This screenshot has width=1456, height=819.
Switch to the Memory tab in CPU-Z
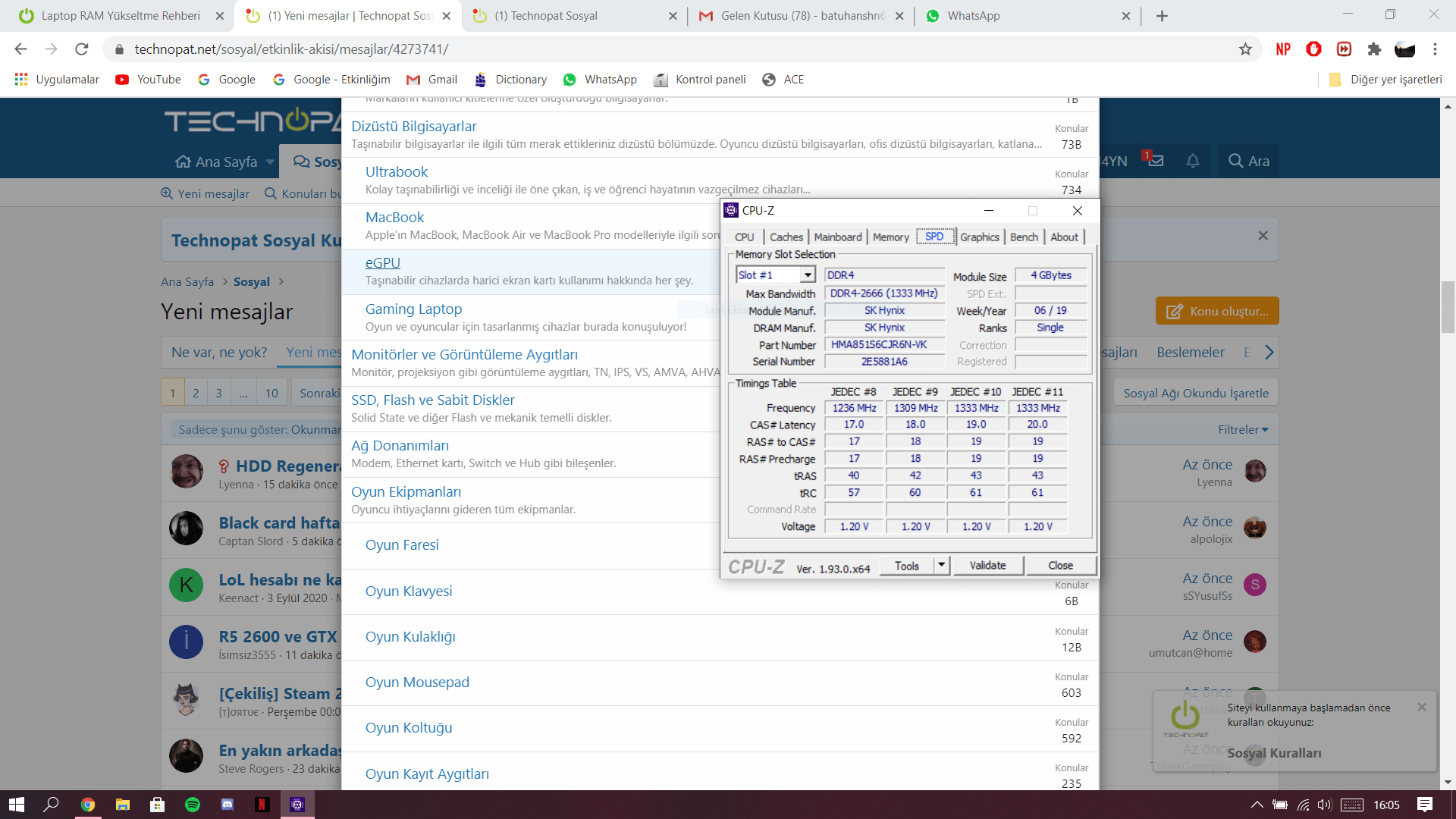pyautogui.click(x=890, y=237)
